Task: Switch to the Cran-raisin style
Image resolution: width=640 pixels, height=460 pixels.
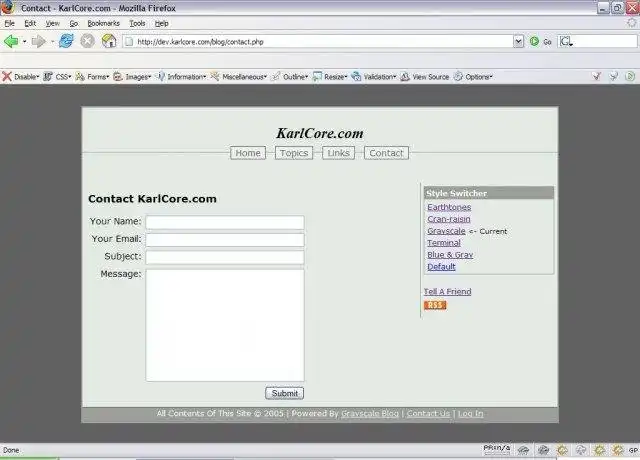Action: (x=449, y=219)
